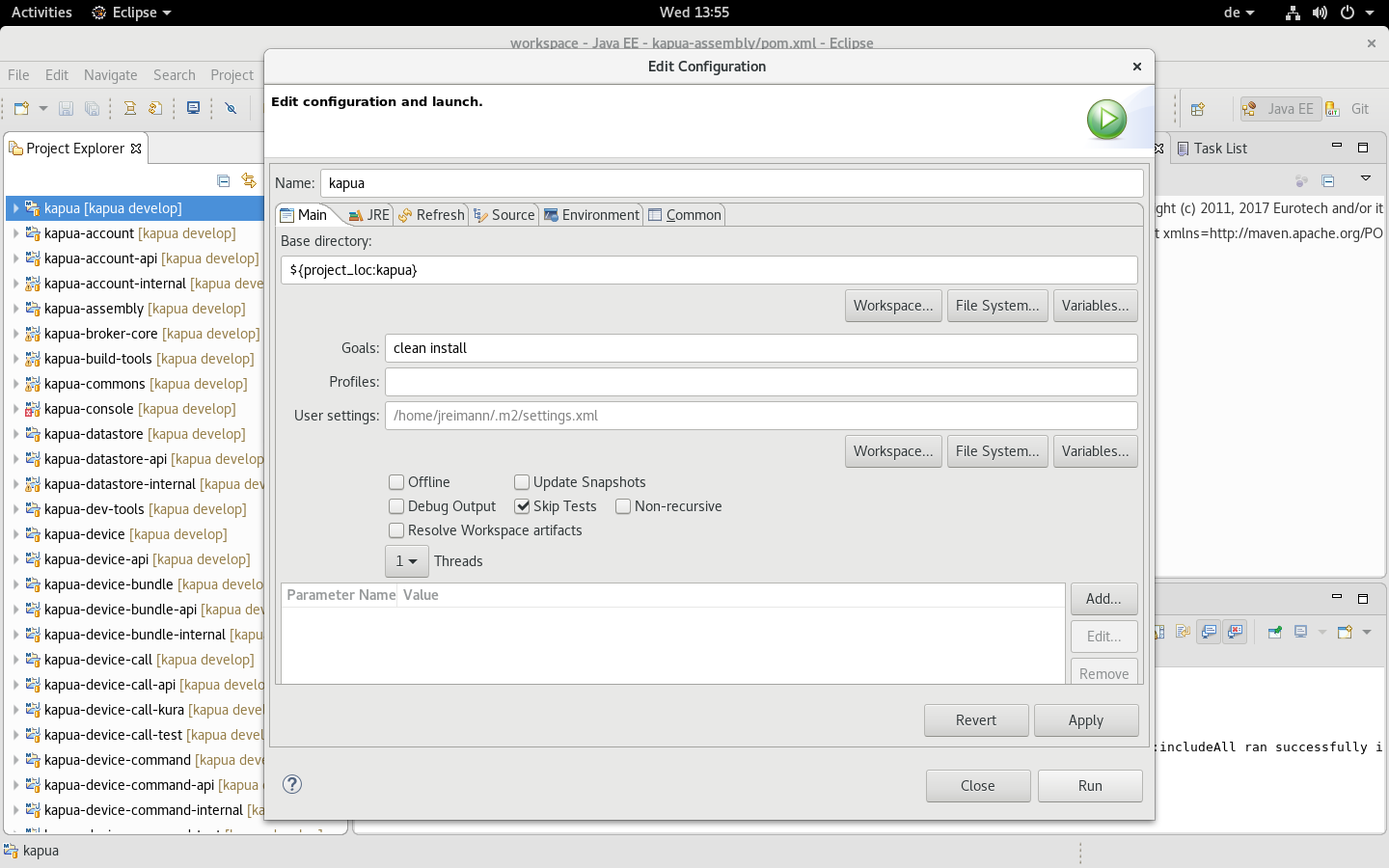Click the New wizard icon in the main toolbar
This screenshot has width=1389, height=868.
pos(23,108)
